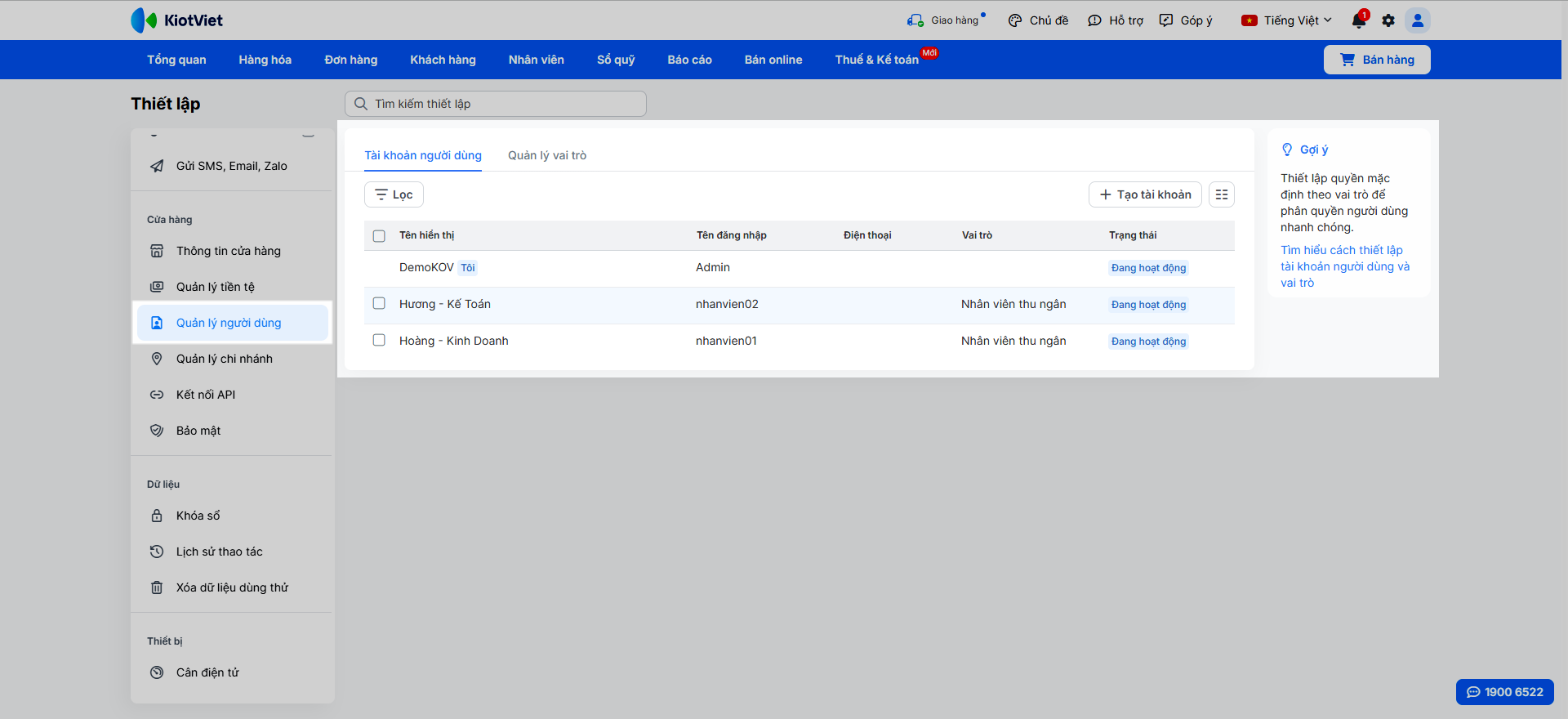Click the Gợi ý lightbulb icon
This screenshot has height=719, width=1568.
click(1287, 150)
